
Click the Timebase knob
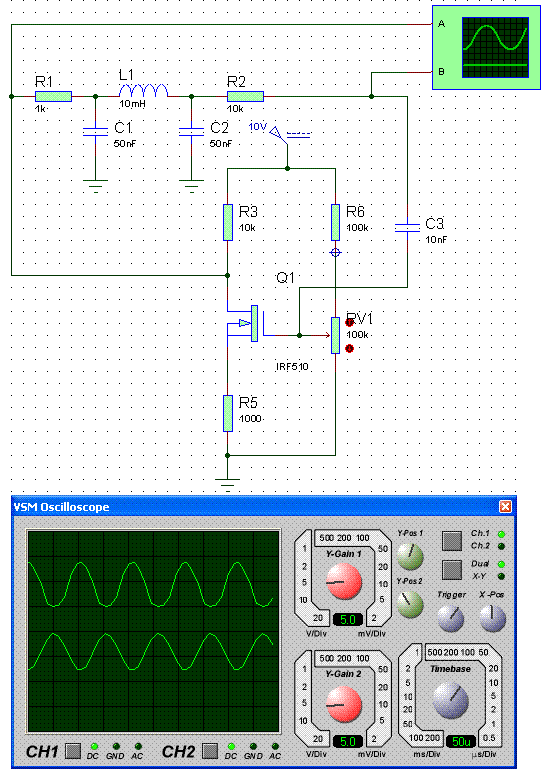[451, 700]
